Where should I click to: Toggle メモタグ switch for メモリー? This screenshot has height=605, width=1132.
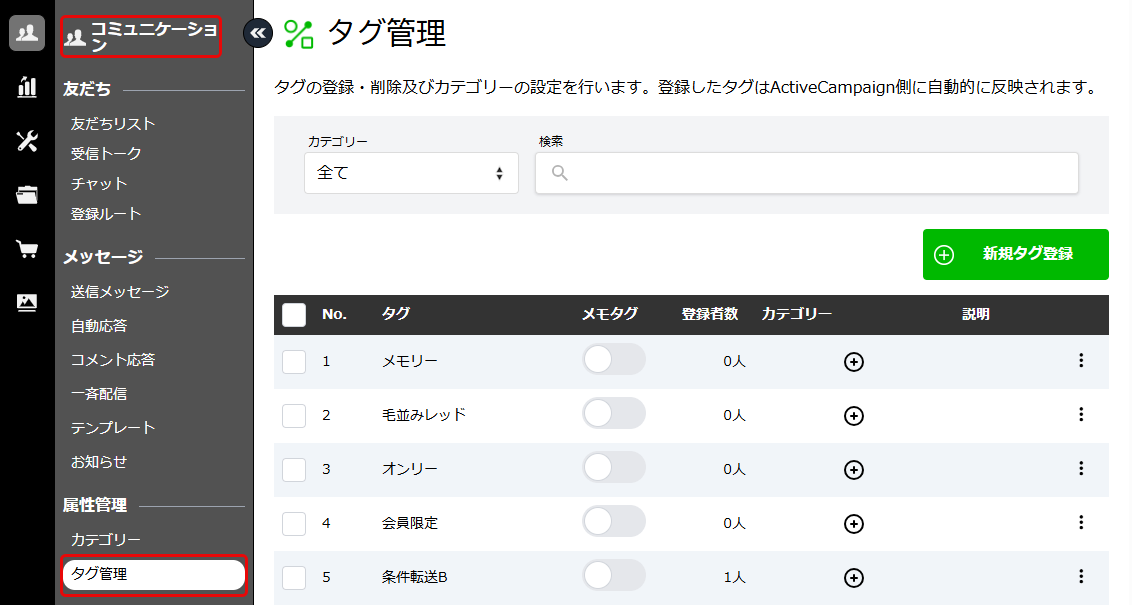point(614,360)
